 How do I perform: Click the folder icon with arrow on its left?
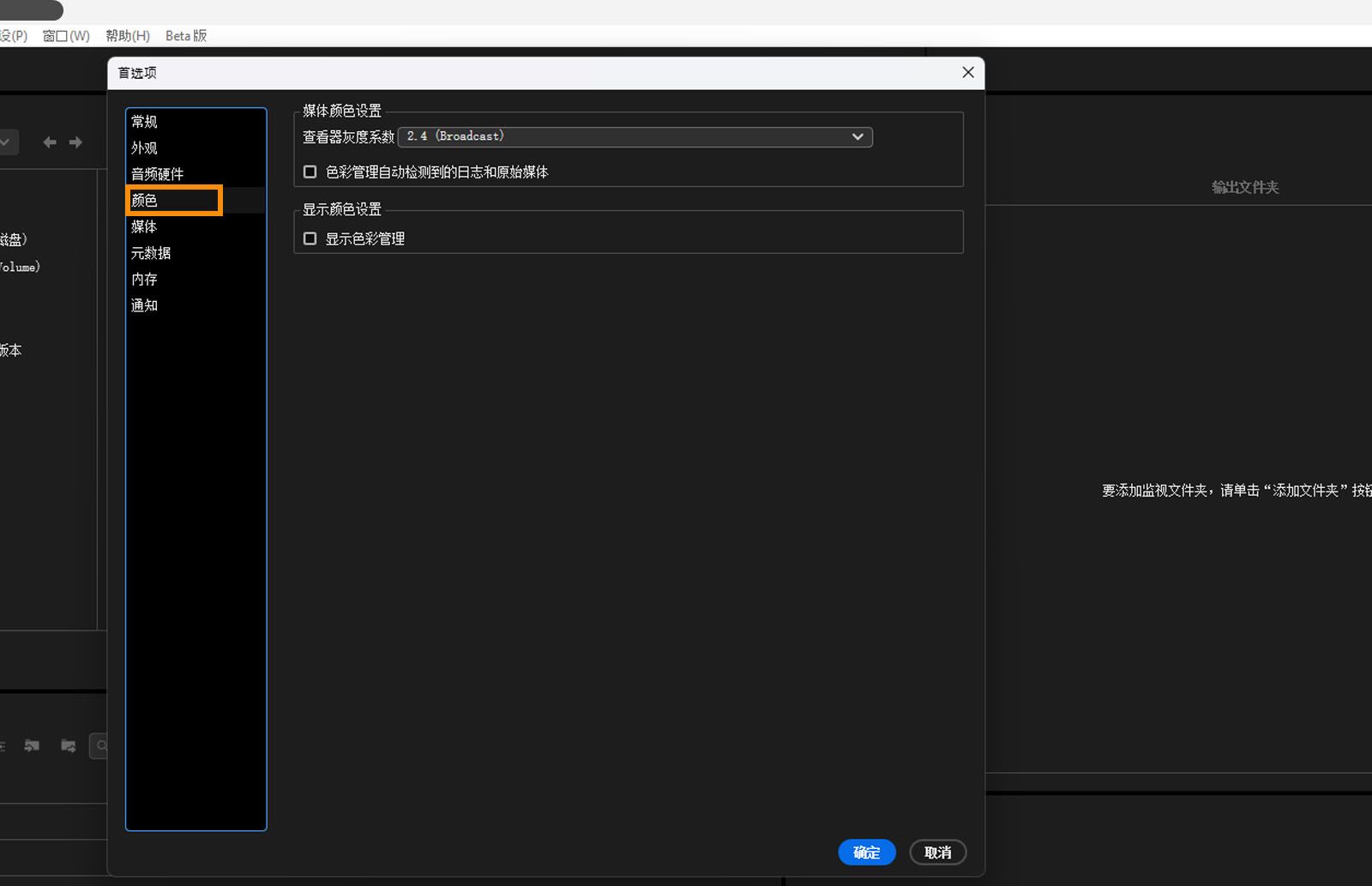32,745
